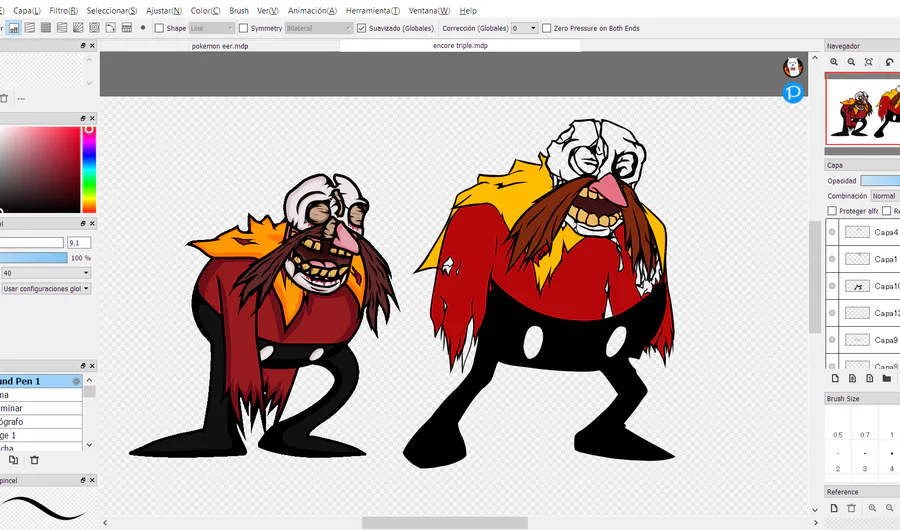Image resolution: width=900 pixels, height=530 pixels.
Task: Add a new 8-bit layer icon
Action: click(852, 378)
